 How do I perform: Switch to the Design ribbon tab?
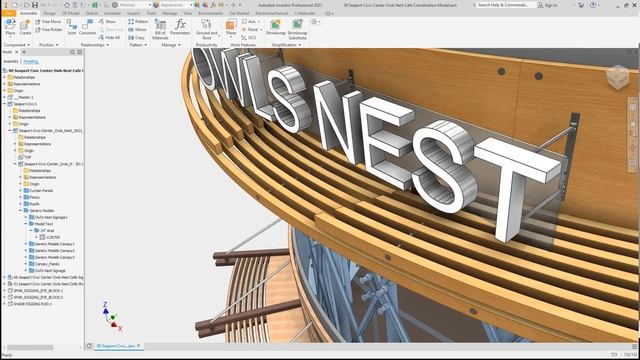50,13
